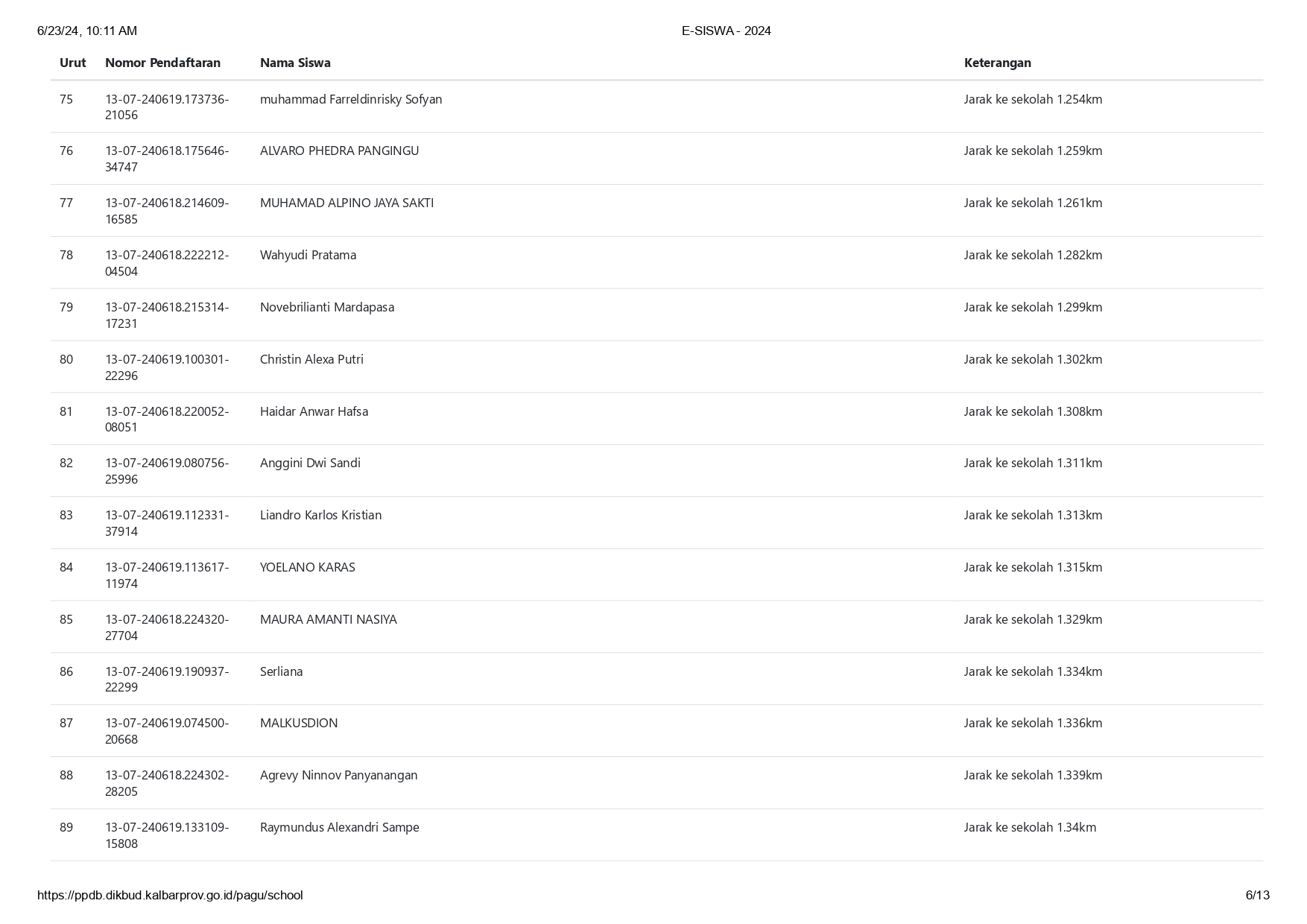Select name Anggini Dwi Sandi
The height and width of the screenshot is (924, 1307).
(x=310, y=463)
